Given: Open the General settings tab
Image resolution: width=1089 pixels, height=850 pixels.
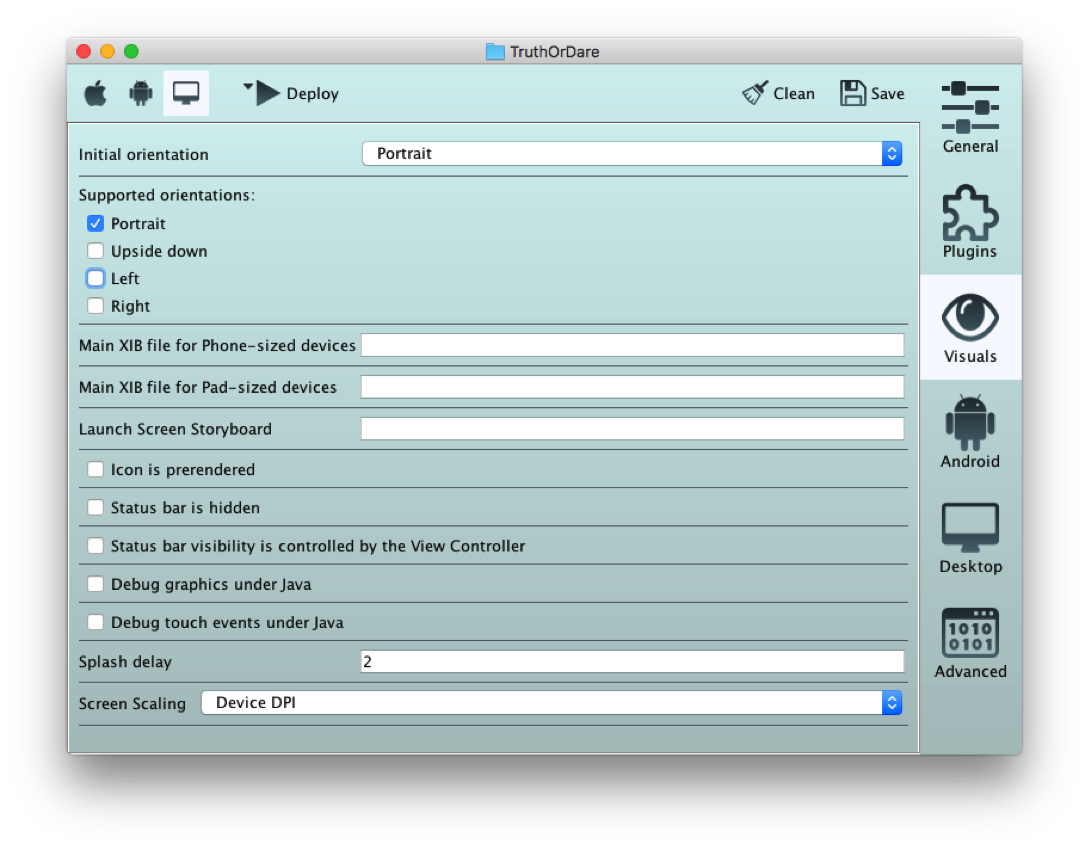Looking at the screenshot, I should tap(970, 118).
